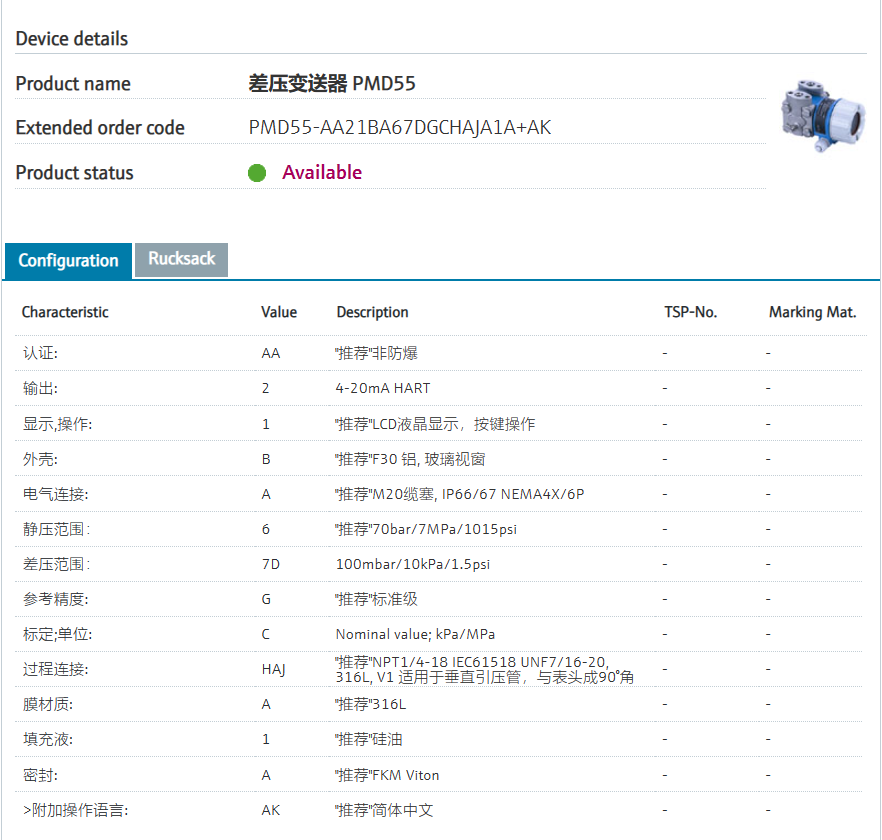Select the extended order code text

399,128
